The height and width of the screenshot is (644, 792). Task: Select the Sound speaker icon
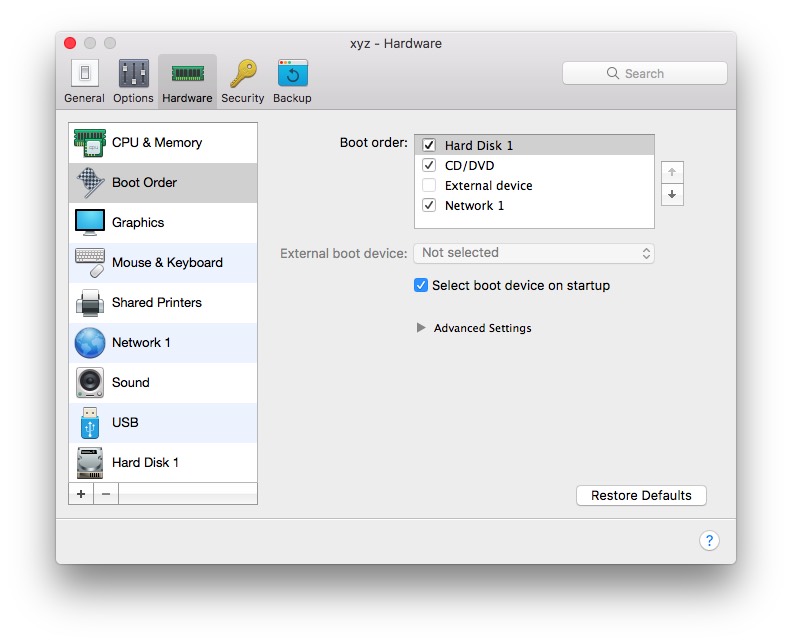[x=90, y=382]
